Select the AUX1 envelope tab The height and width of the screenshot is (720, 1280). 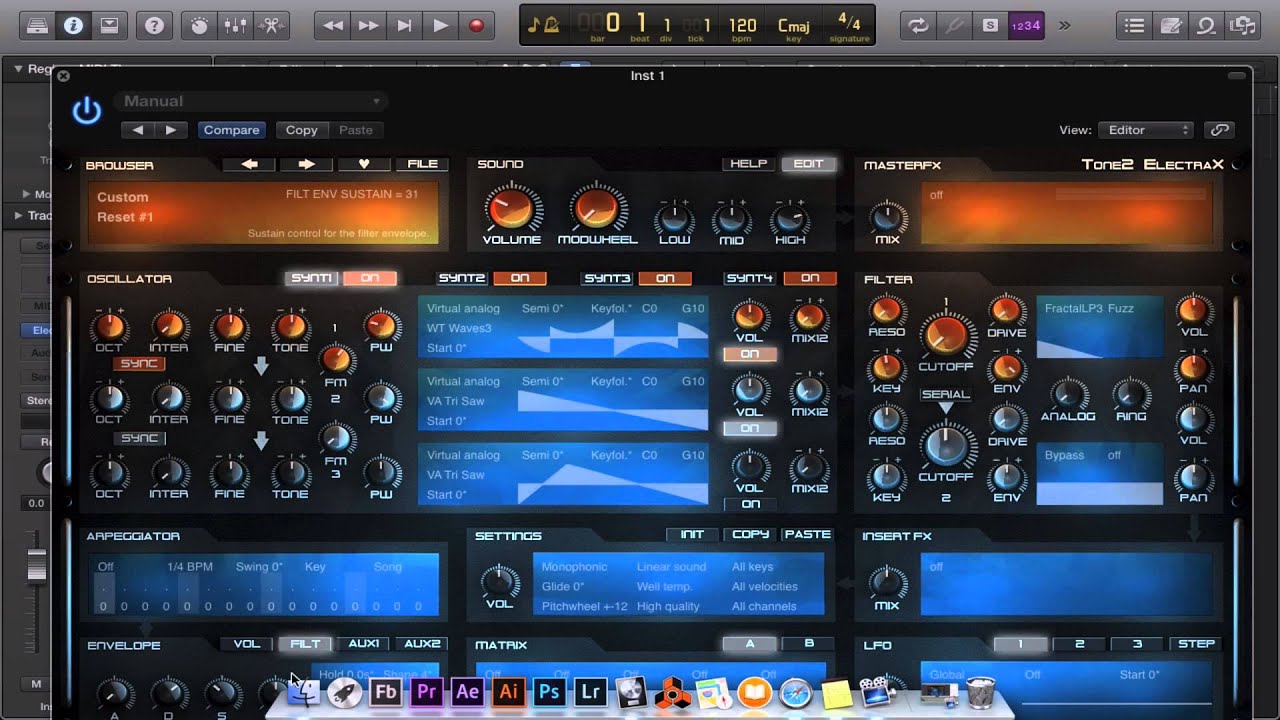coord(364,644)
